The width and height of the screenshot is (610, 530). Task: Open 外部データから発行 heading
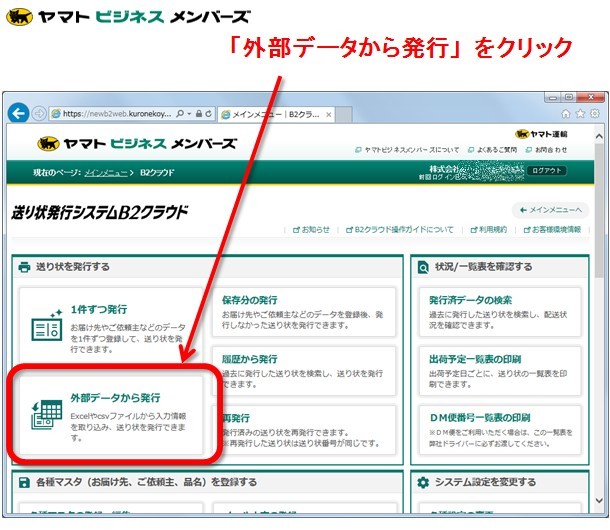pyautogui.click(x=115, y=398)
